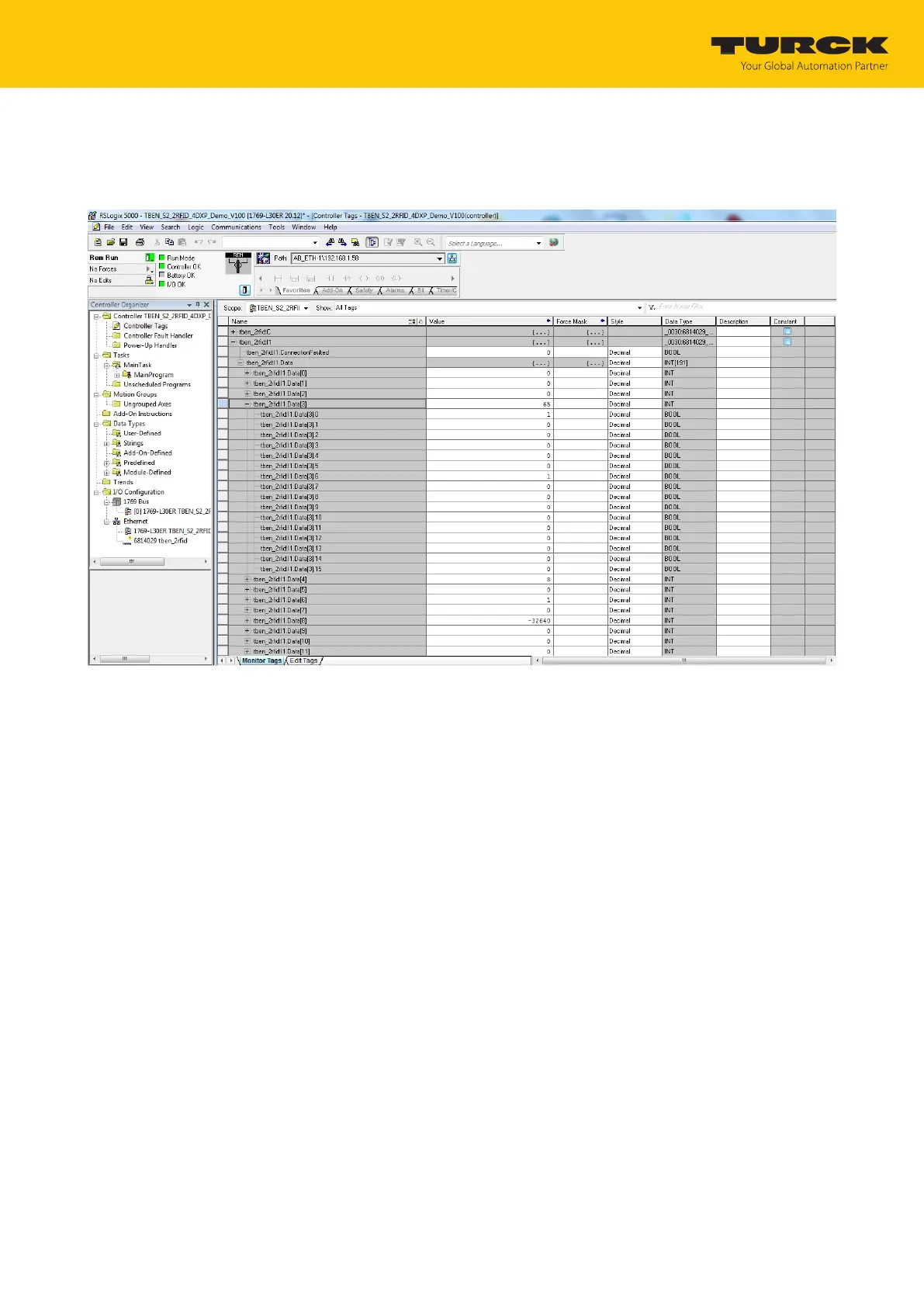This screenshot has height=1307, width=924.
Task: Select Controller Fault Handler in tree
Action: [x=158, y=336]
